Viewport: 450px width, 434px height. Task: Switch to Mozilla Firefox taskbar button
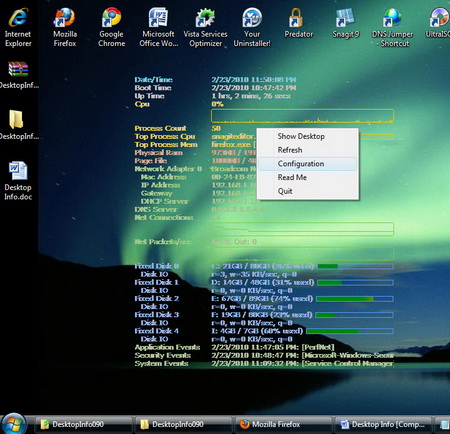282,424
